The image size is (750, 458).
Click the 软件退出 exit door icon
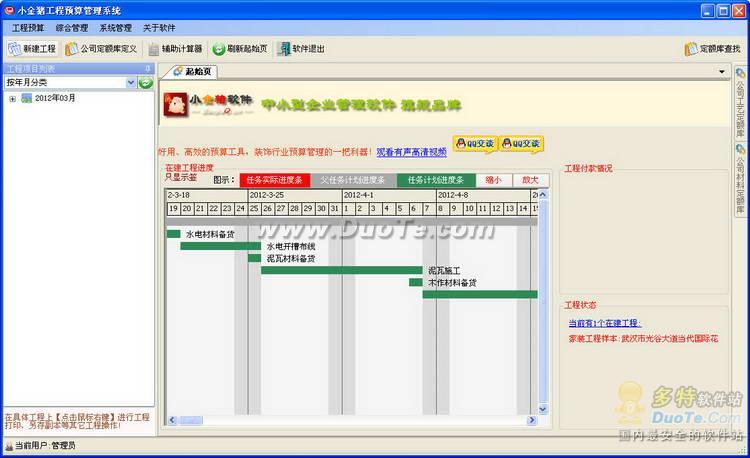coord(285,49)
